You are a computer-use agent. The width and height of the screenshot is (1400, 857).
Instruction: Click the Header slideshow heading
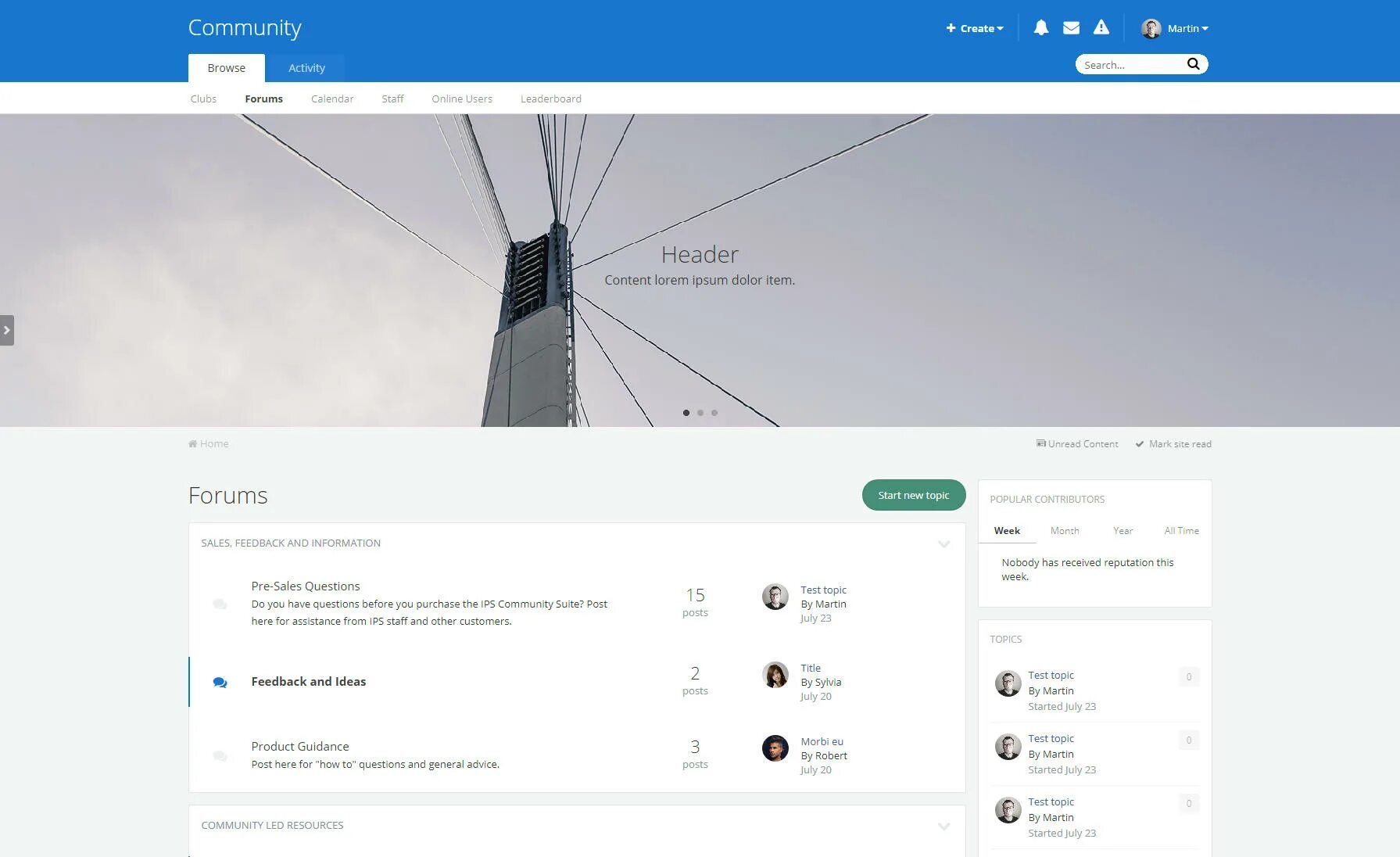700,254
